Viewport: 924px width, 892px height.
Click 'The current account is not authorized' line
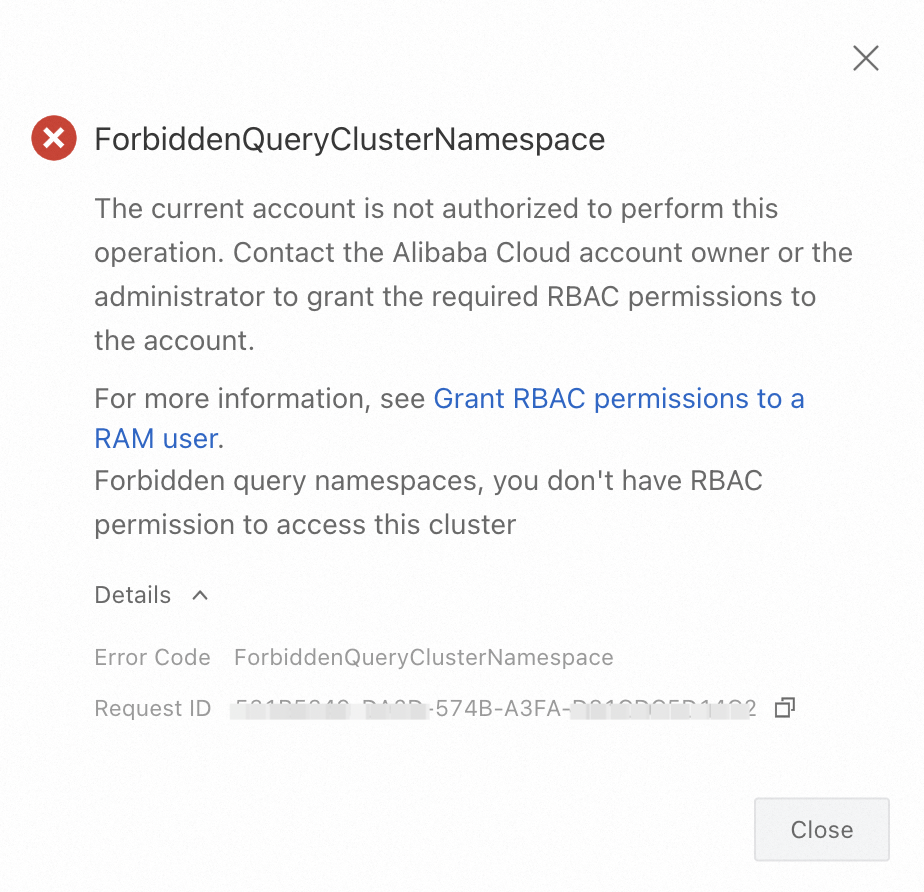[x=435, y=209]
